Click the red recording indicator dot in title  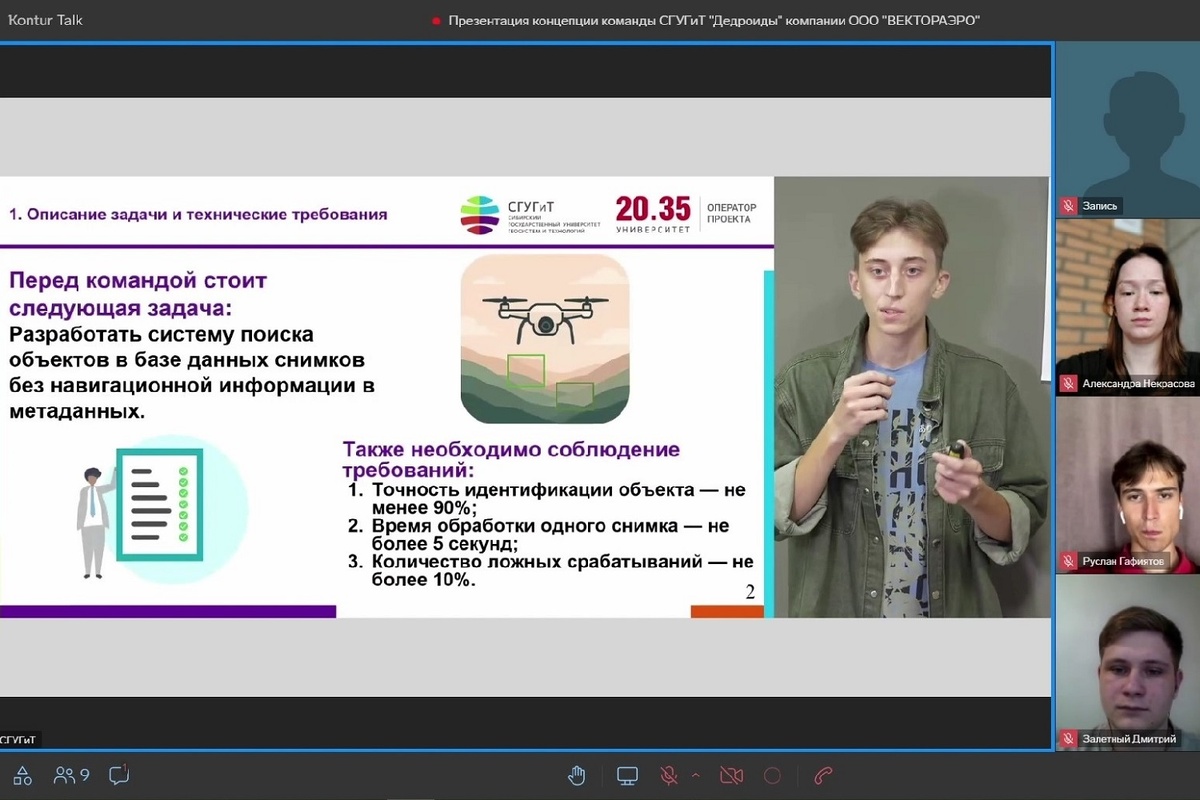[437, 20]
